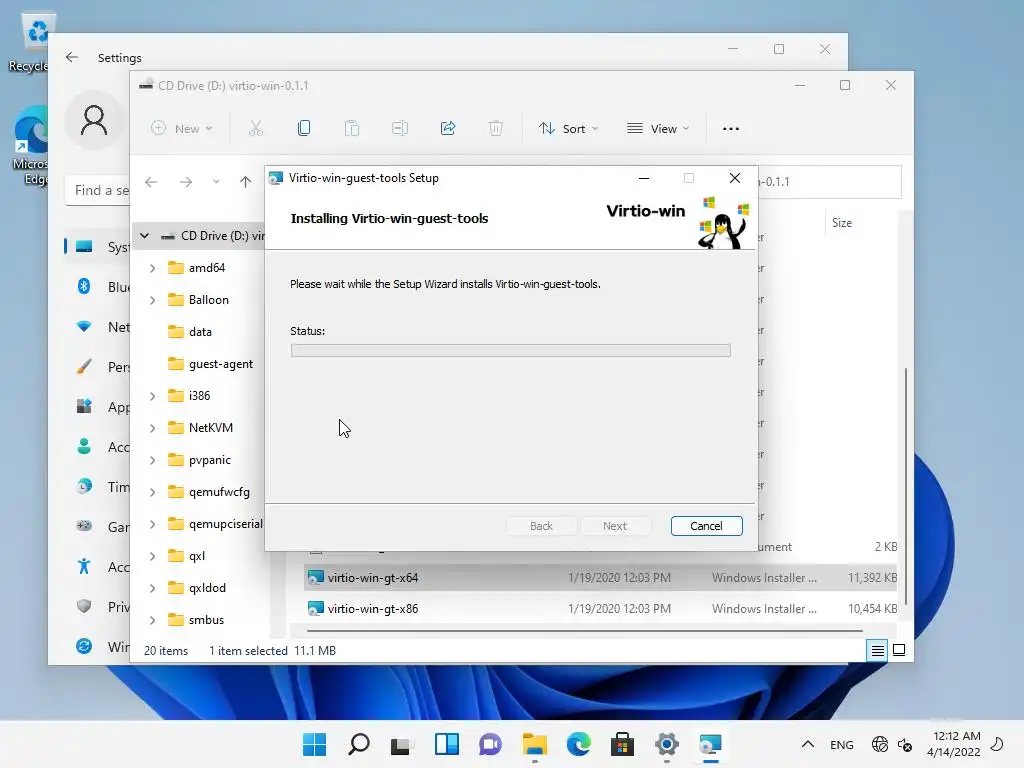Screen dimensions: 1024x768
Task: Open clock showing 12:12 AM in taskbar
Action: (953, 744)
